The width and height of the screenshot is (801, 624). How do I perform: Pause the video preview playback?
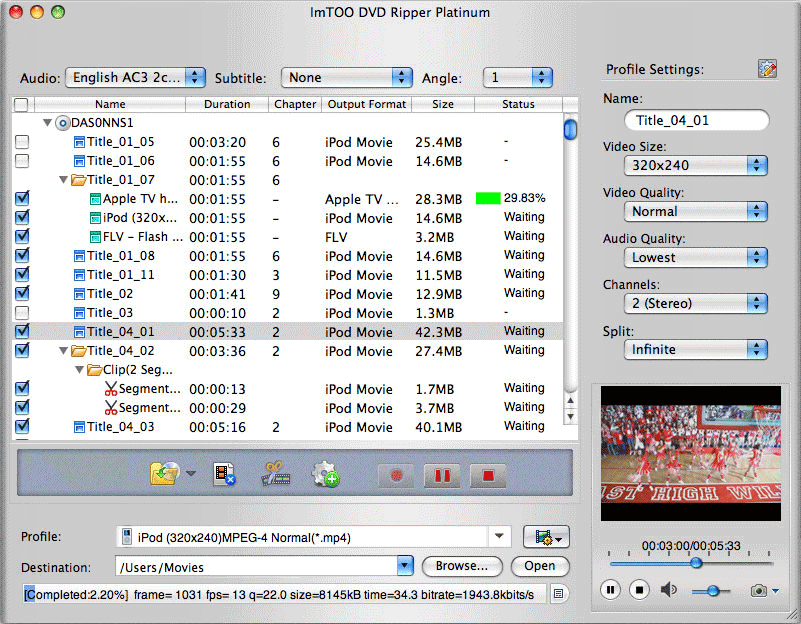[x=610, y=590]
